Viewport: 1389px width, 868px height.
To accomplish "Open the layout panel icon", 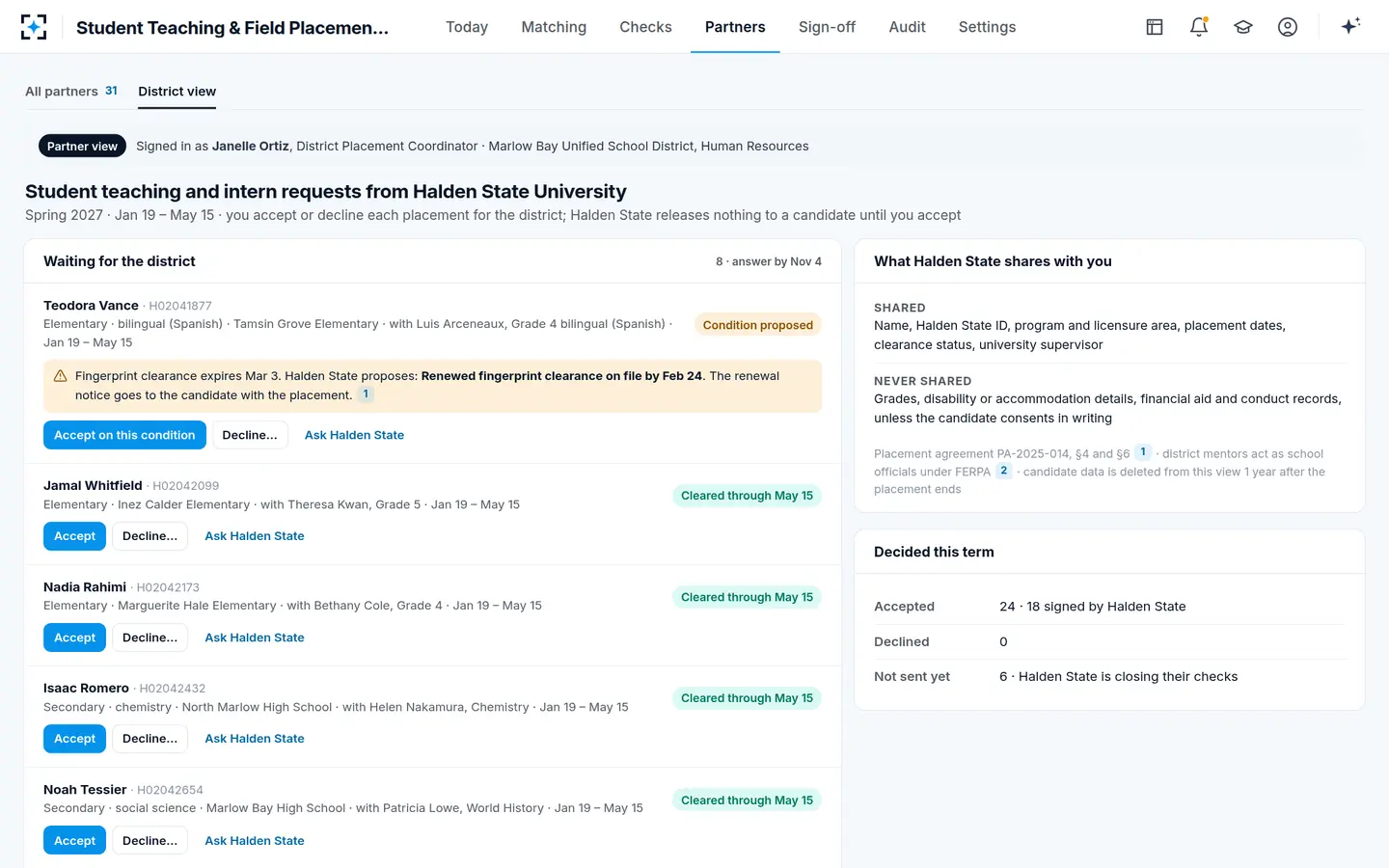I will coord(1155,27).
